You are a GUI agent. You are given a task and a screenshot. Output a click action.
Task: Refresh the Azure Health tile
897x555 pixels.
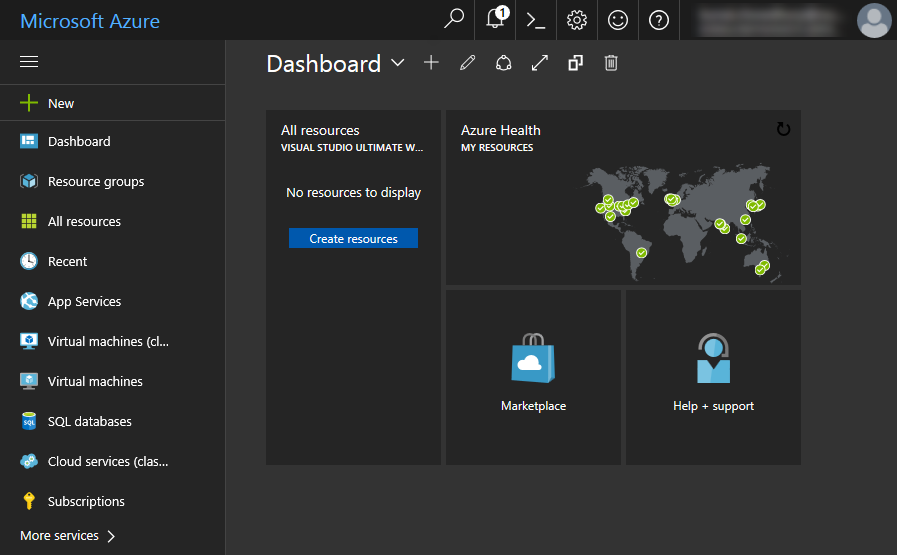pos(783,129)
